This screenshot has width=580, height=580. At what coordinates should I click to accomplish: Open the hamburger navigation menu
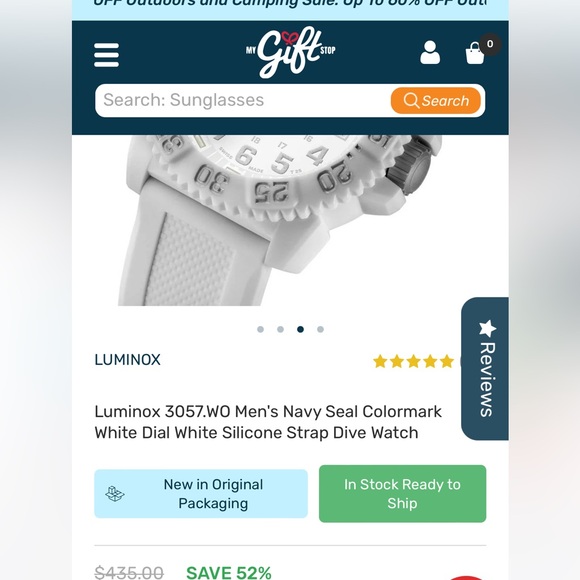[107, 55]
